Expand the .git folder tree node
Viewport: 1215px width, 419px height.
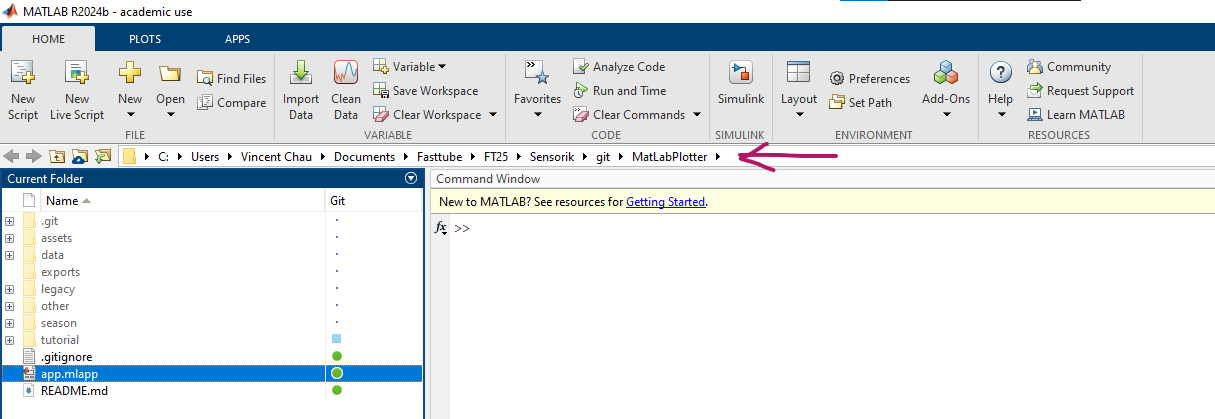coord(9,221)
